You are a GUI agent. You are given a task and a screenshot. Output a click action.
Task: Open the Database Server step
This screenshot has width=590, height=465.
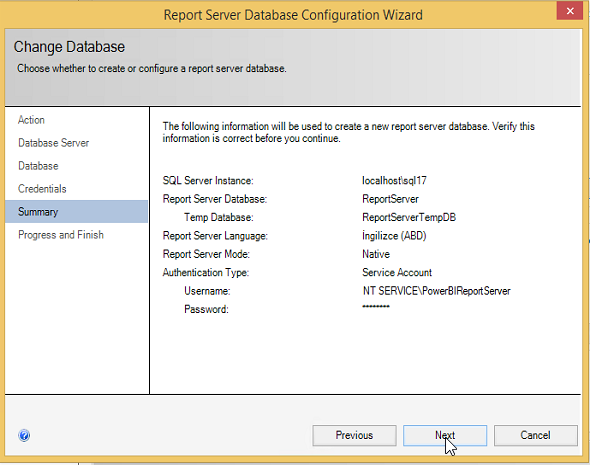tap(53, 143)
